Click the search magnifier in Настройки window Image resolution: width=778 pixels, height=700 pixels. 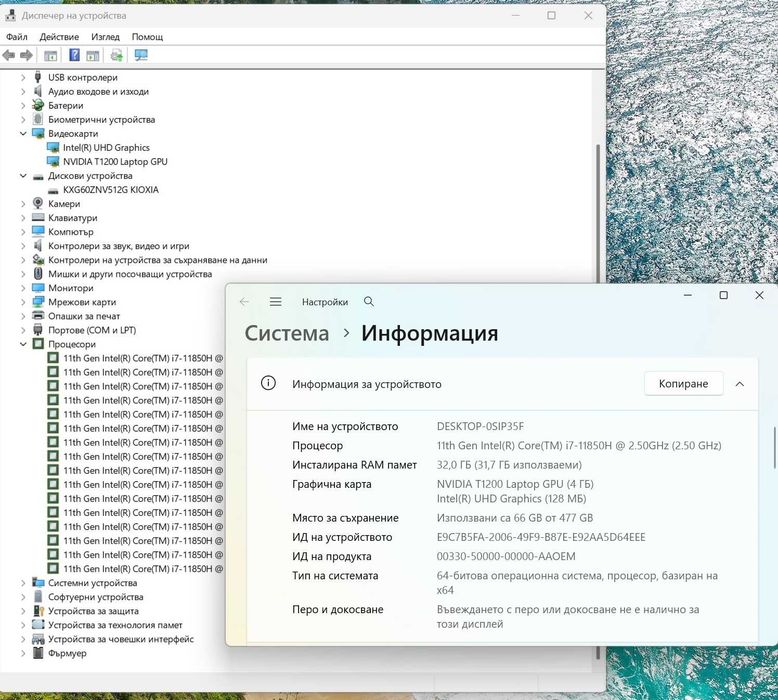pos(369,302)
